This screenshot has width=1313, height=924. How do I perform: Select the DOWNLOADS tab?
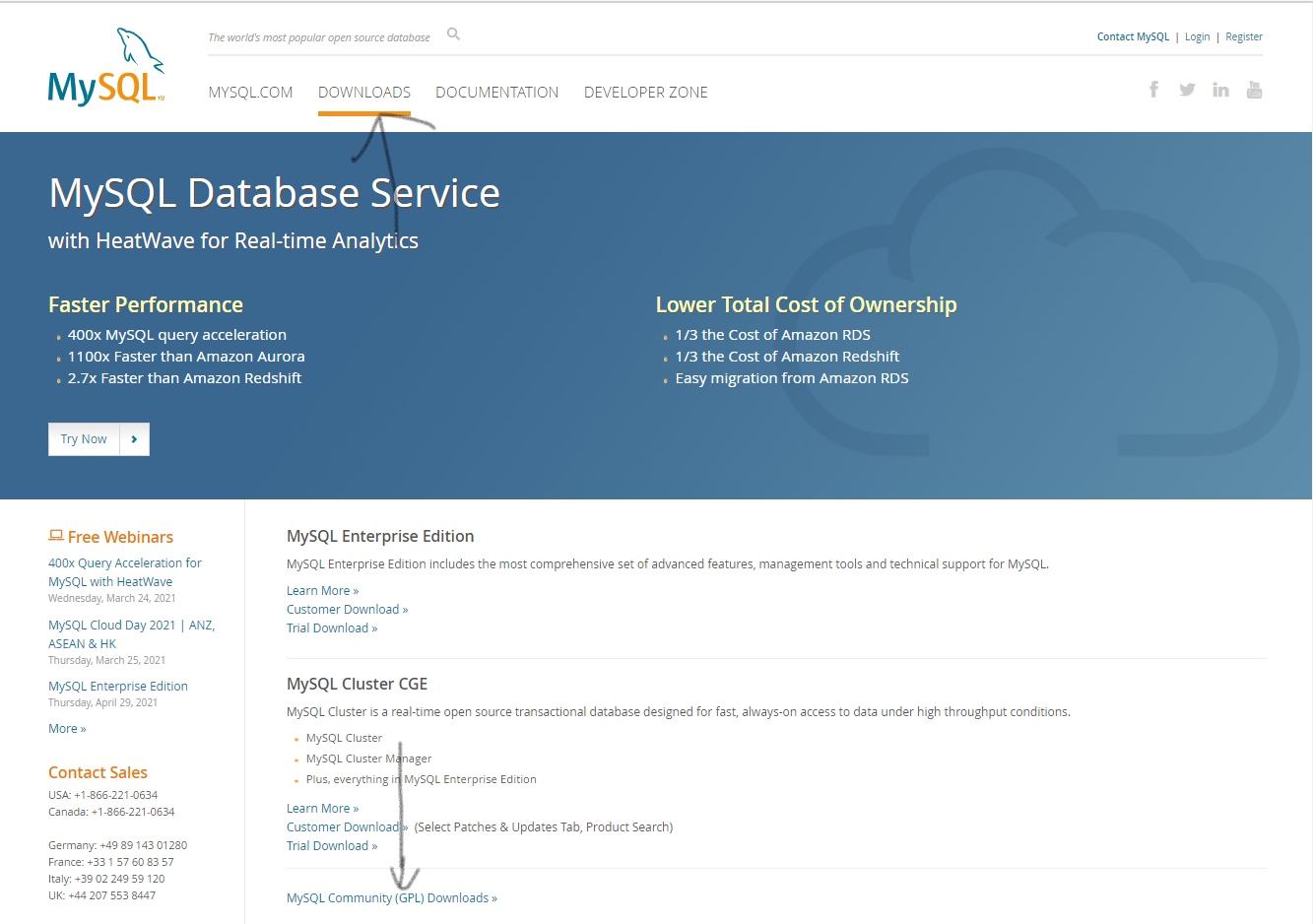point(364,93)
